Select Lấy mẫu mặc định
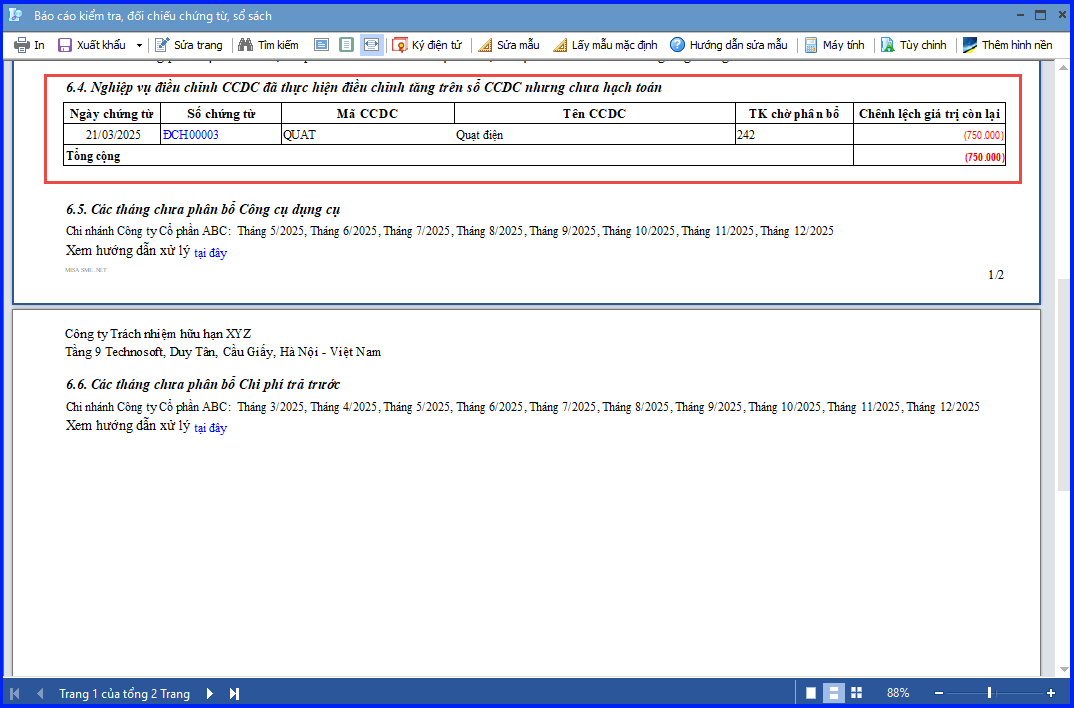The height and width of the screenshot is (708, 1074). (605, 45)
